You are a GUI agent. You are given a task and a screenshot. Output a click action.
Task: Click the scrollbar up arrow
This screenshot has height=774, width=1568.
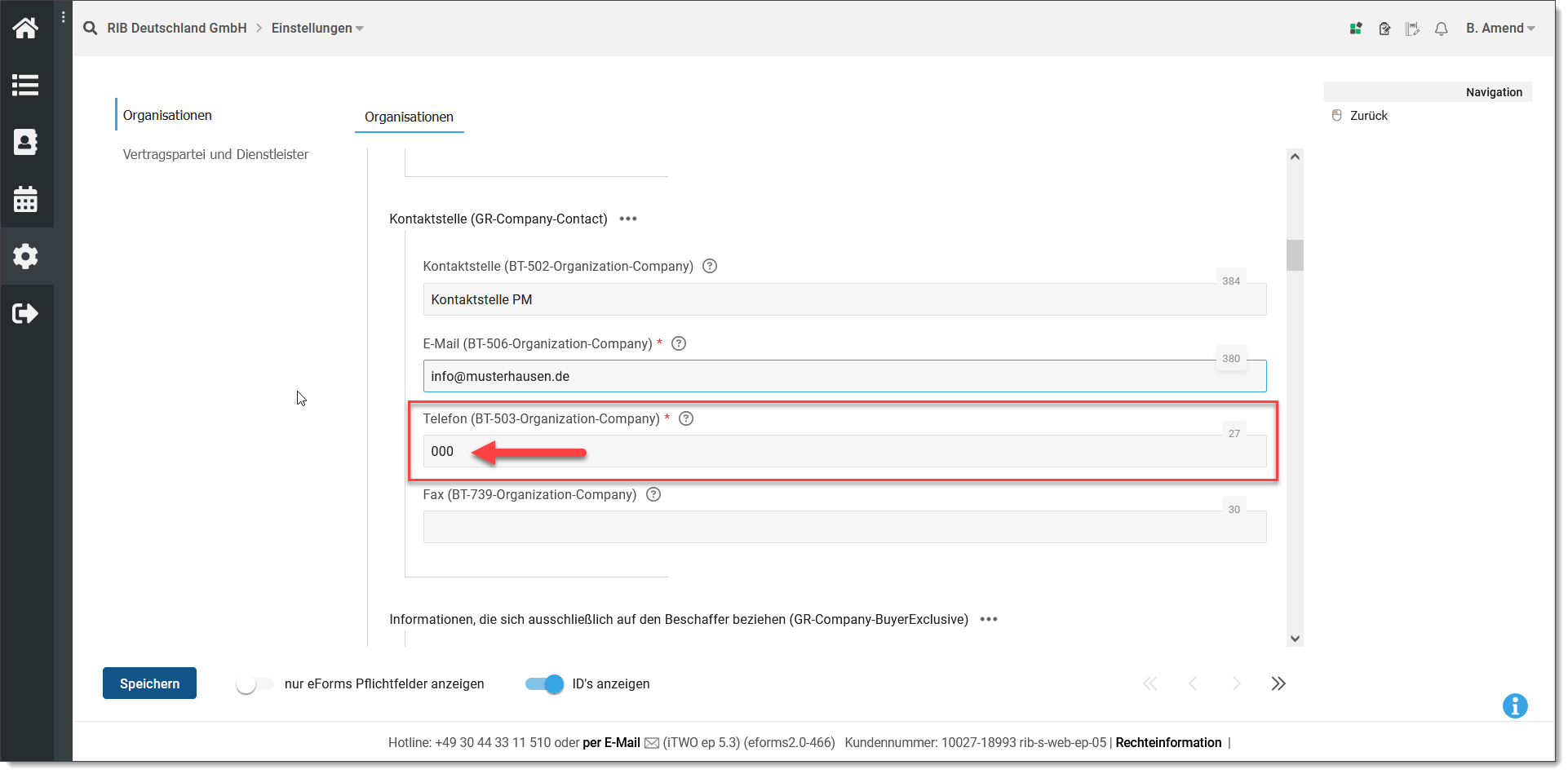(x=1295, y=157)
